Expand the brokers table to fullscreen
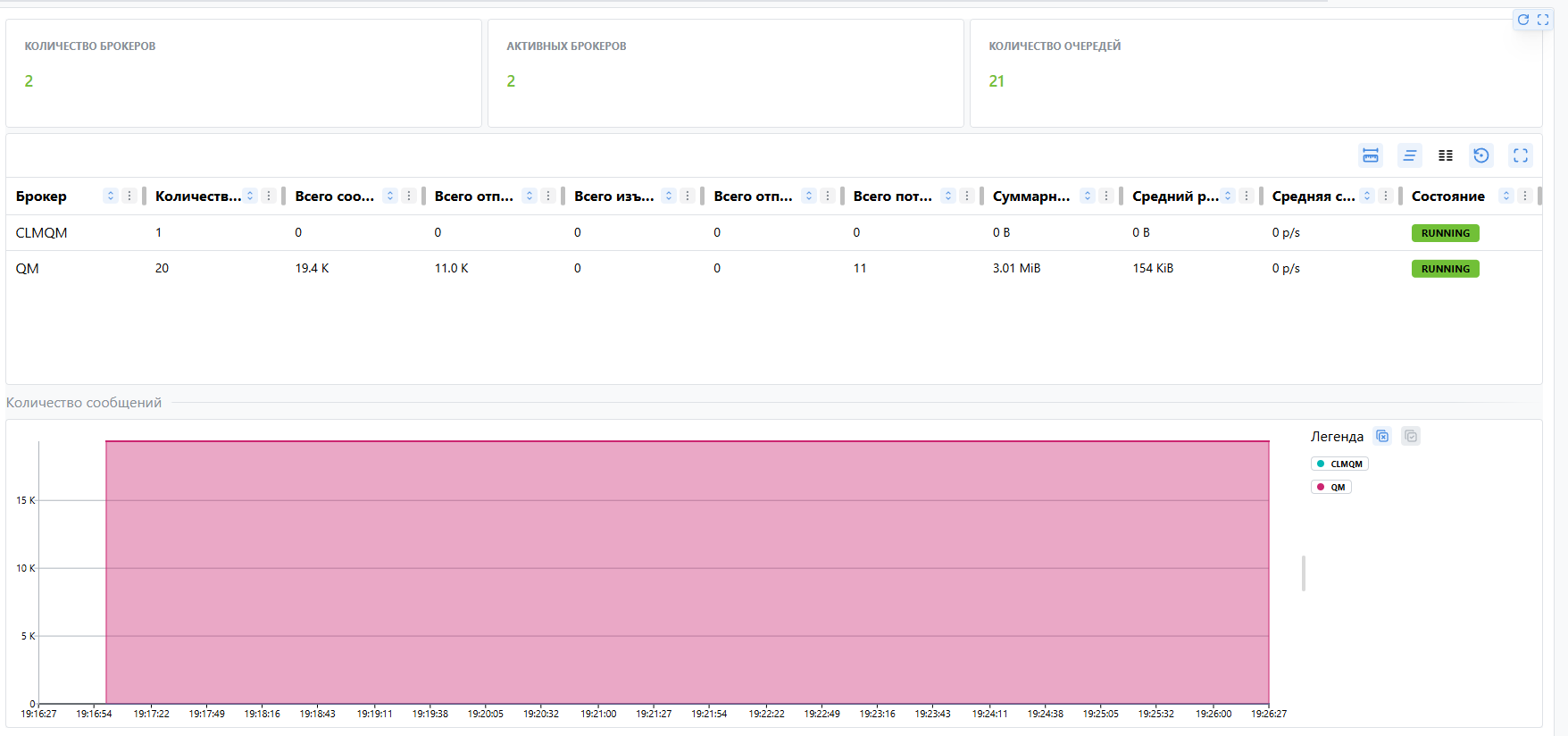Viewport: 1568px width, 736px height. [1520, 155]
